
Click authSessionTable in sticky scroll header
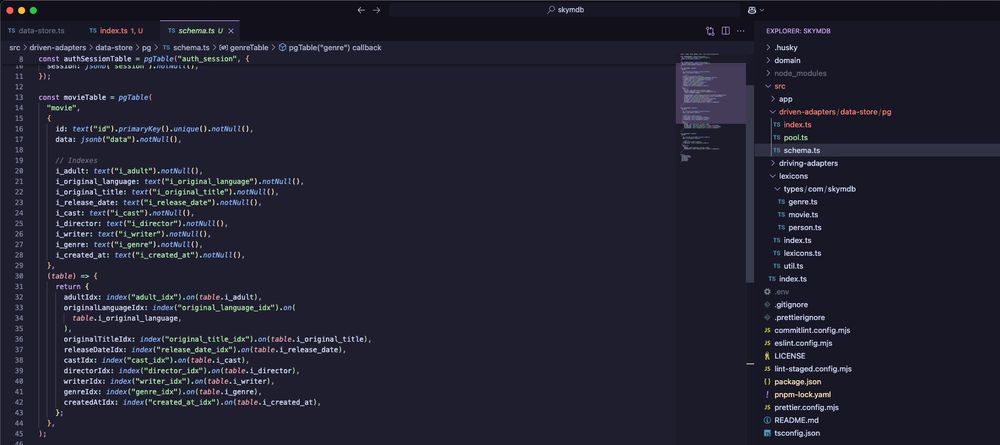(x=98, y=59)
